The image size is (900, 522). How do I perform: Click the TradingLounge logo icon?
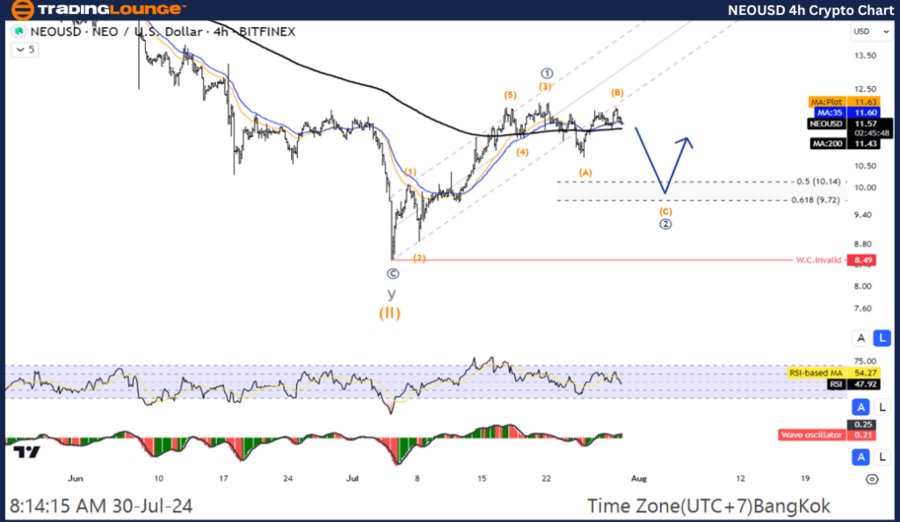coord(22,9)
